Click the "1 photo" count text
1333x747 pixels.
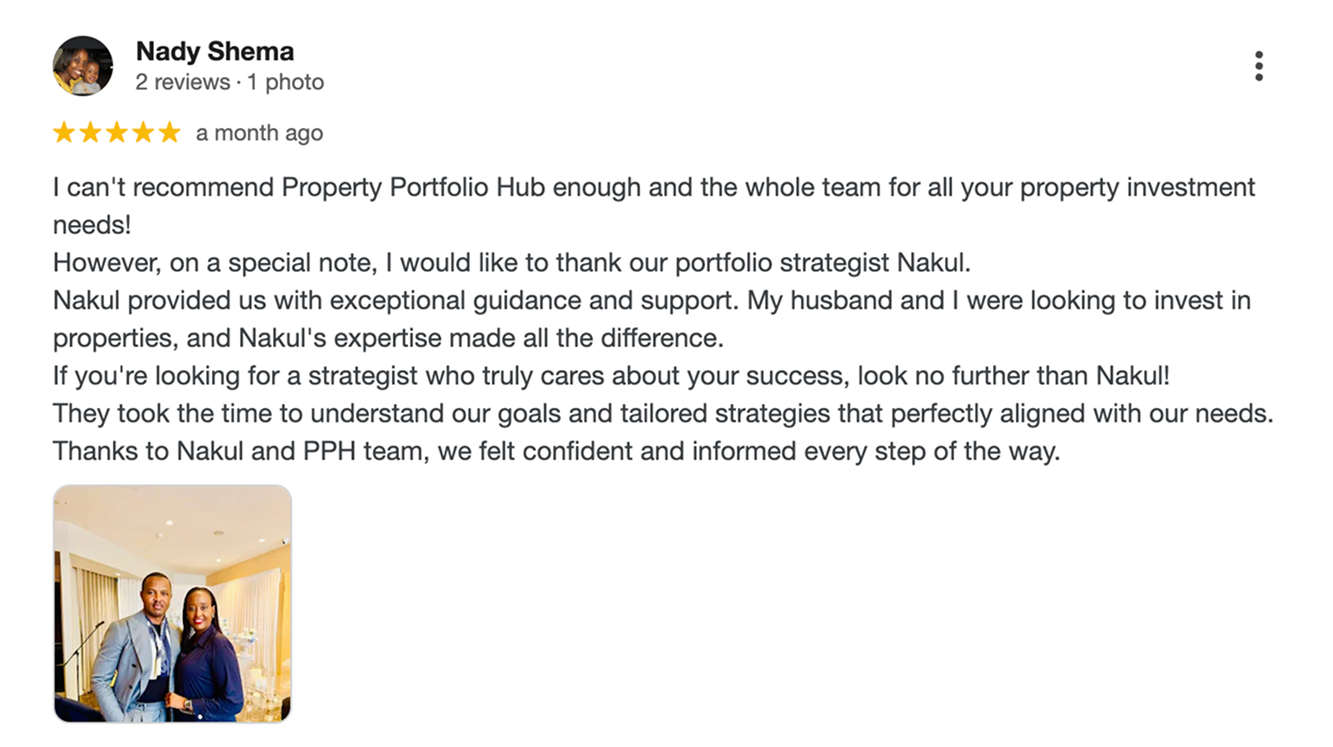pyautogui.click(x=286, y=82)
